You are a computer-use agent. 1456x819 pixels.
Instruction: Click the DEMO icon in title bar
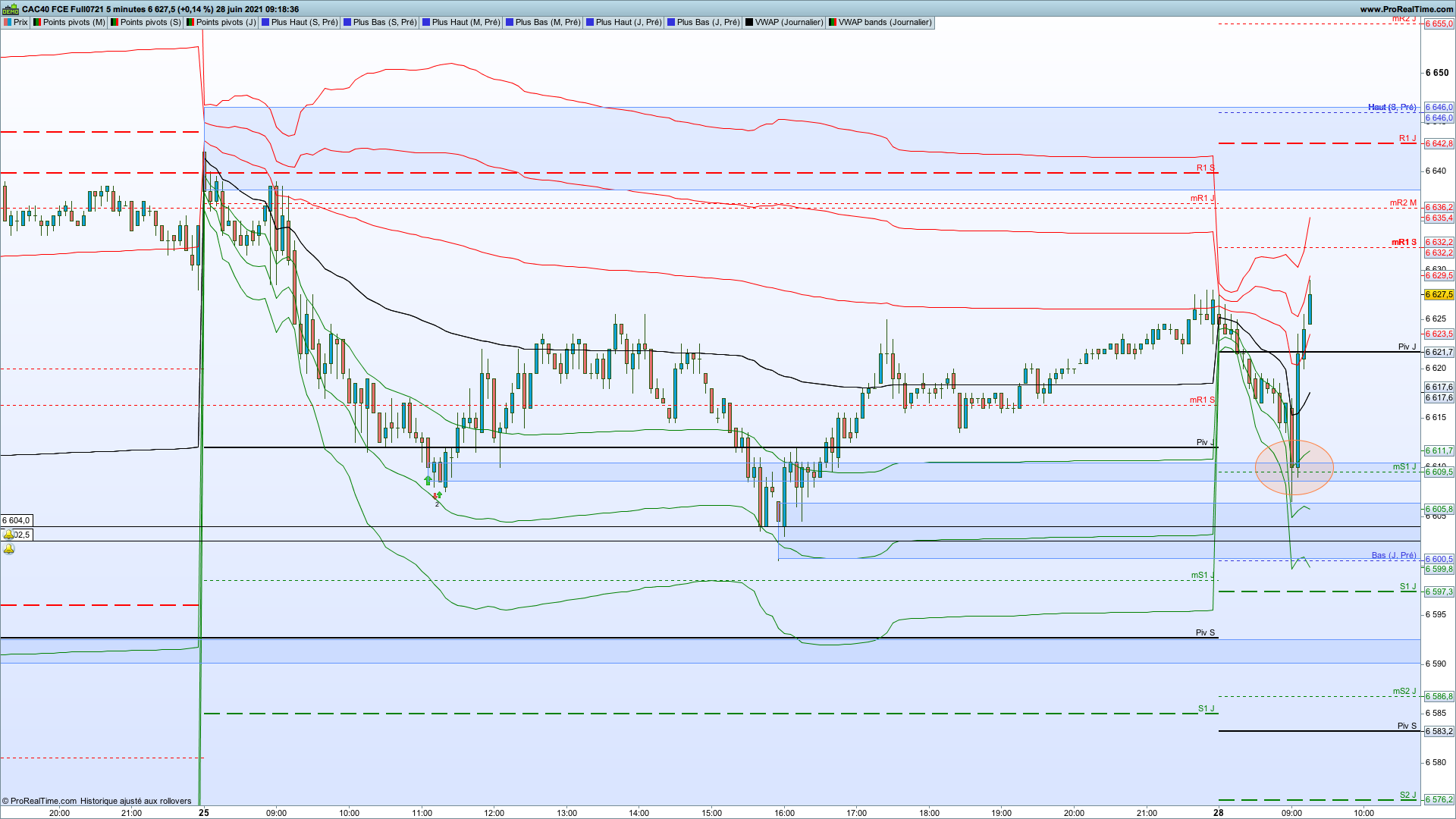click(10, 9)
